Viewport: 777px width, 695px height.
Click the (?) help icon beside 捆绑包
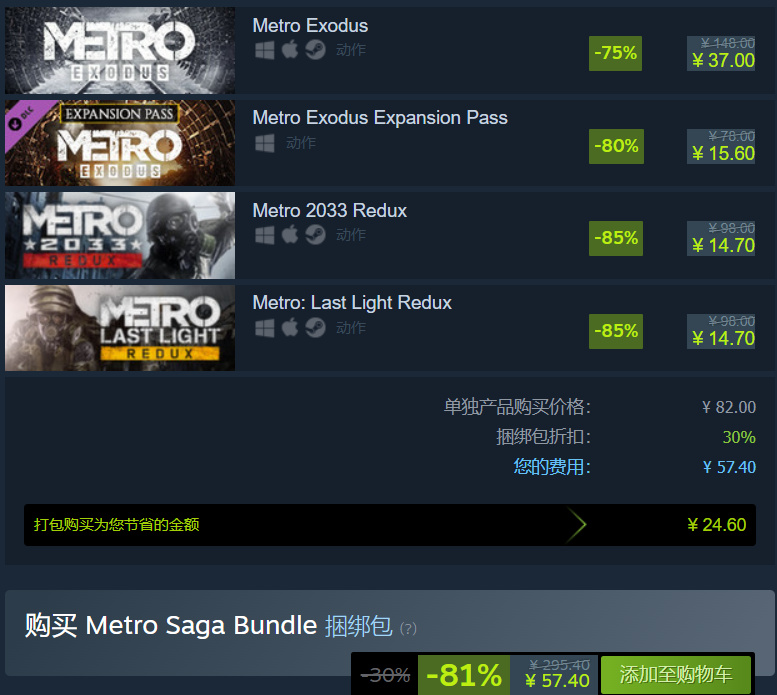(x=408, y=628)
